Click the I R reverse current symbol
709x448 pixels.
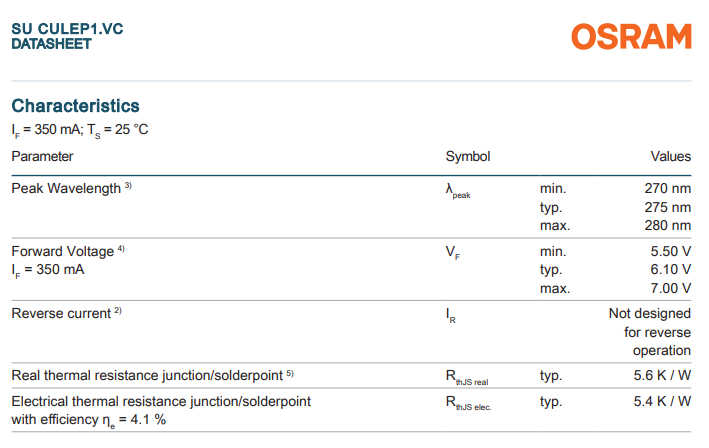[451, 315]
